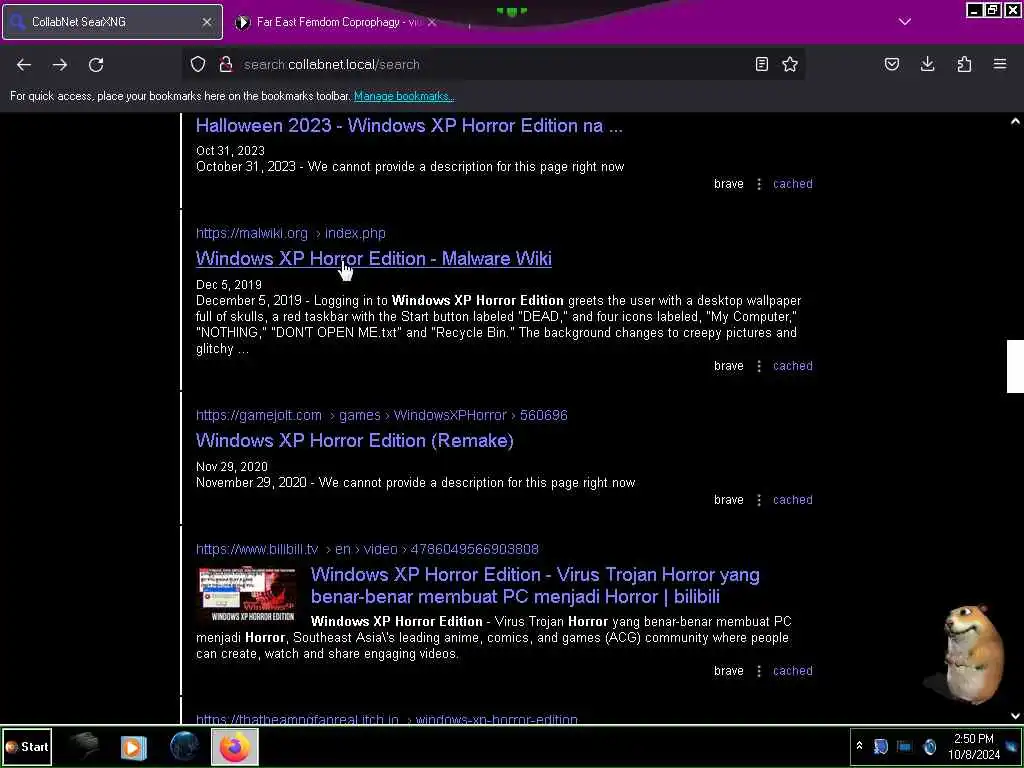Screen dimensions: 1024x768
Task: Close the second browser tab
Action: 432,22
